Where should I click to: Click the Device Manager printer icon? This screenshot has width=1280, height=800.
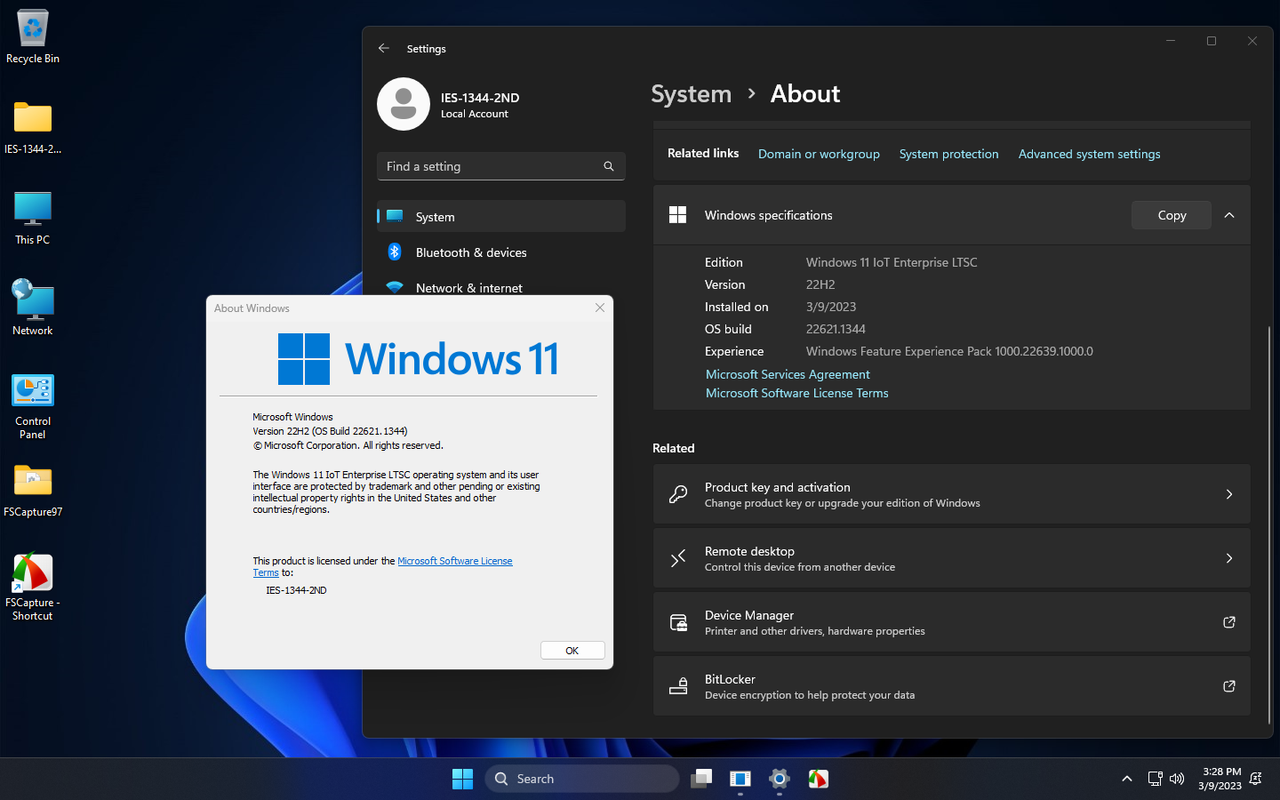pyautogui.click(x=678, y=622)
